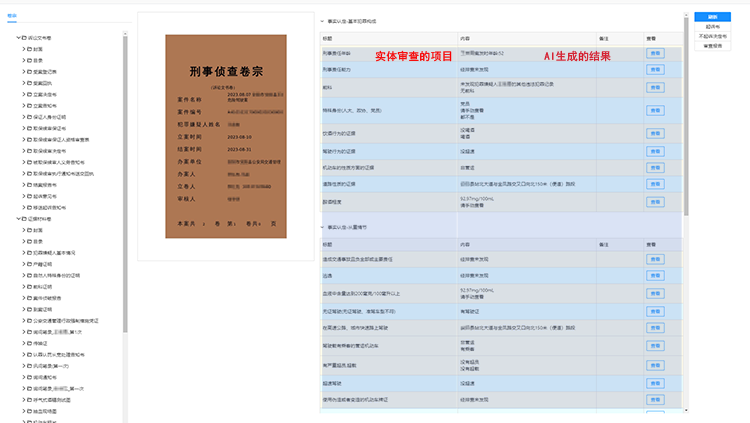Click 查看 button for 醉酒程度 row
The image size is (750, 423).
coord(655,200)
